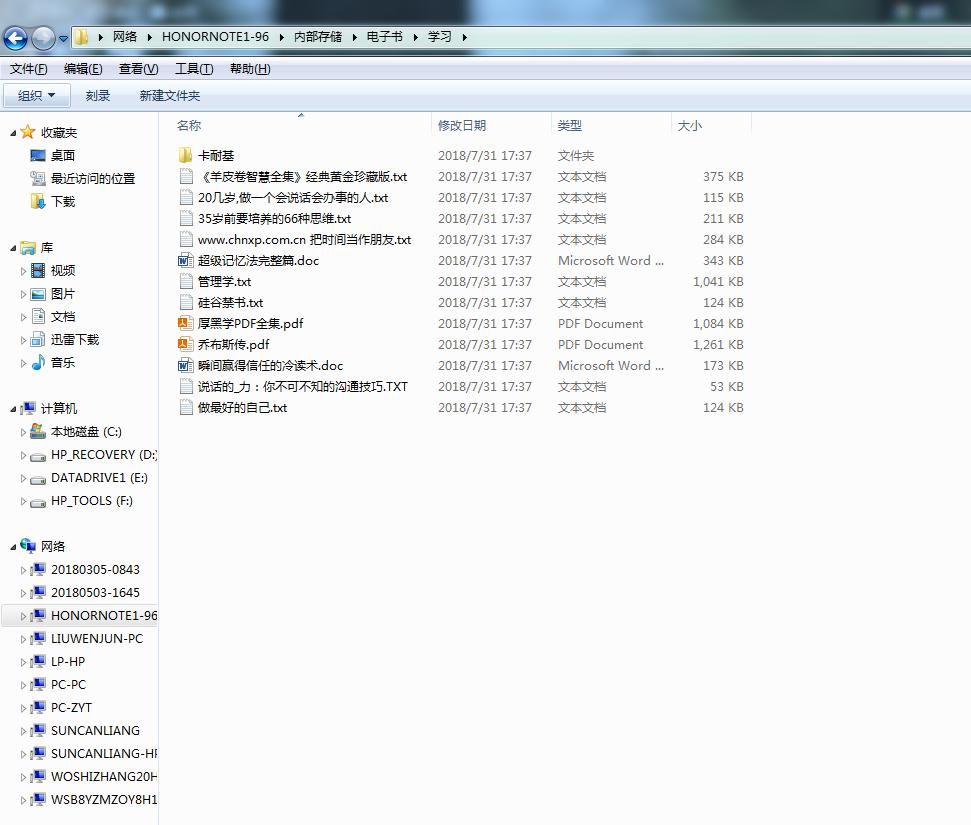Select HONORNOTE1-96 in the network tree

[x=104, y=616]
